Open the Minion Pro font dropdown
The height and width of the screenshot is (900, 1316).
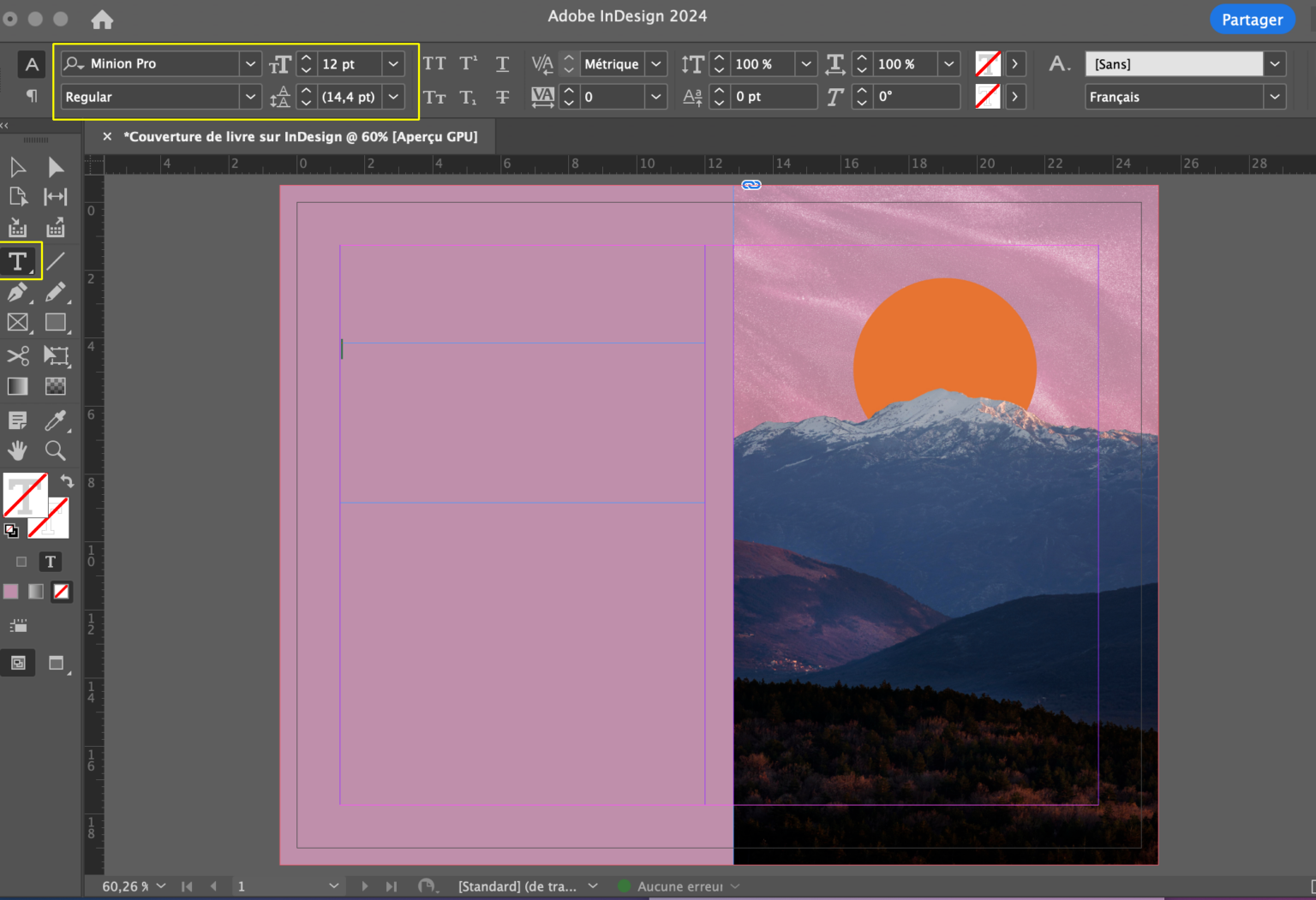249,63
